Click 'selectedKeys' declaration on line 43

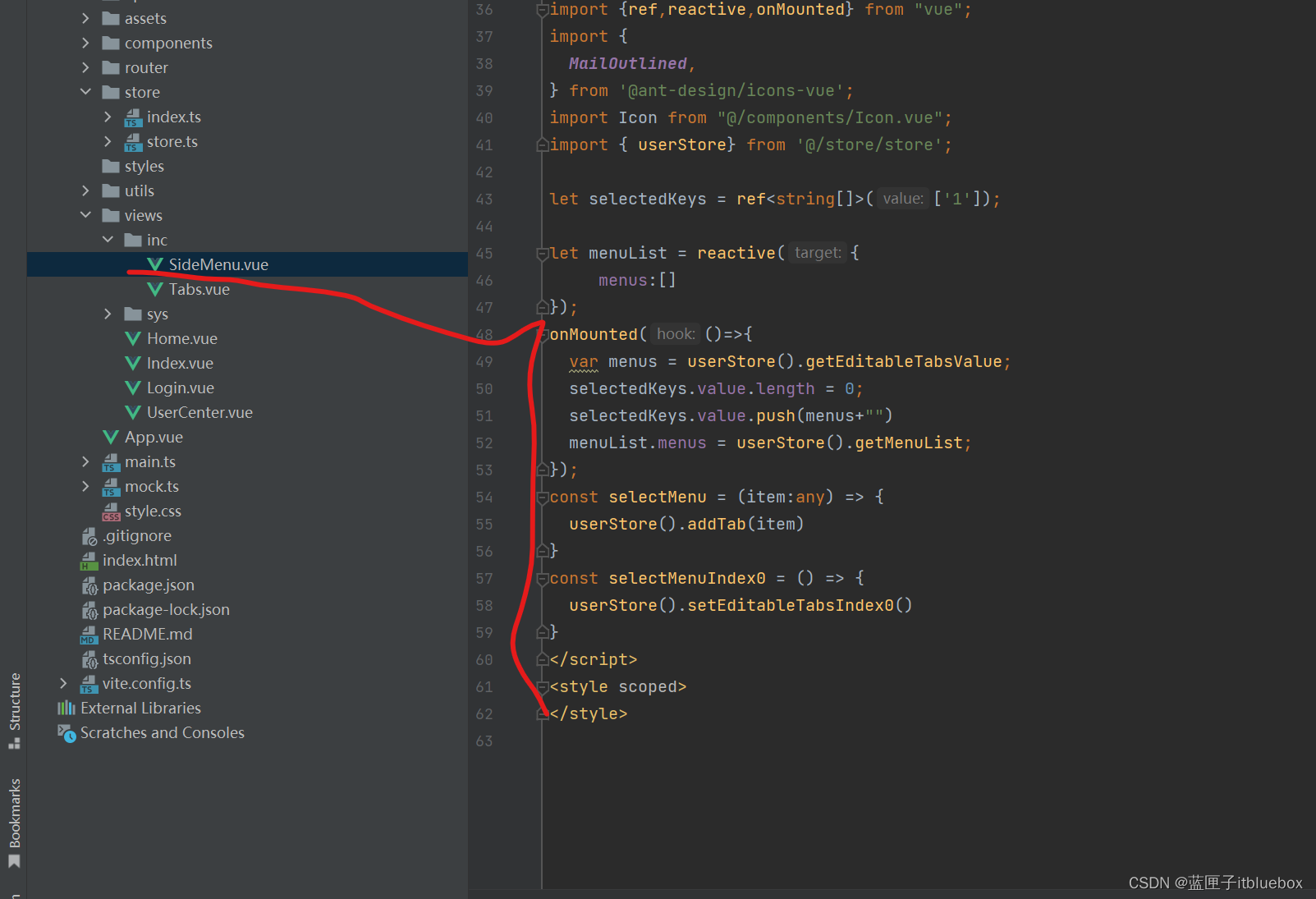point(648,200)
